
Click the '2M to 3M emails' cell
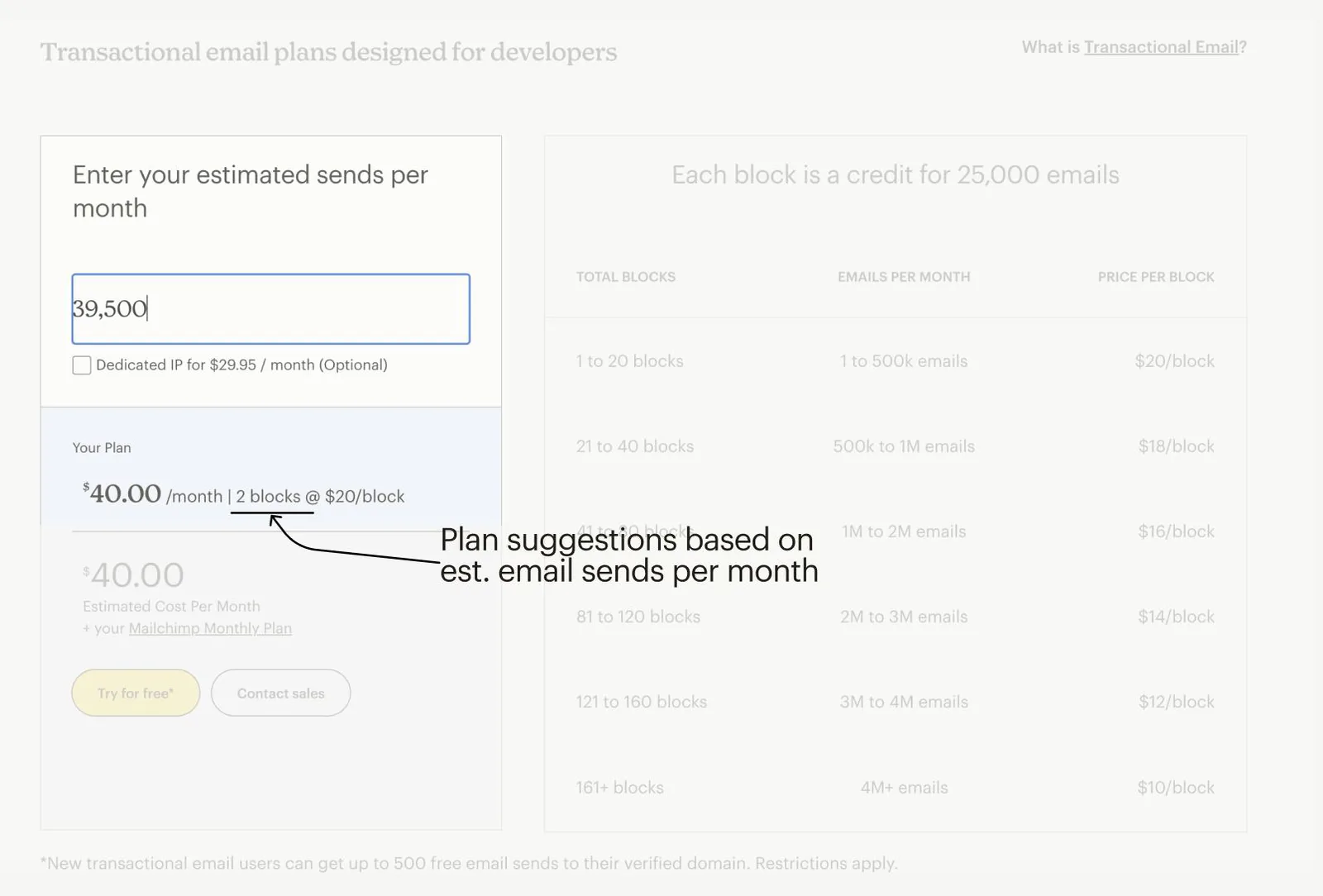click(x=904, y=617)
